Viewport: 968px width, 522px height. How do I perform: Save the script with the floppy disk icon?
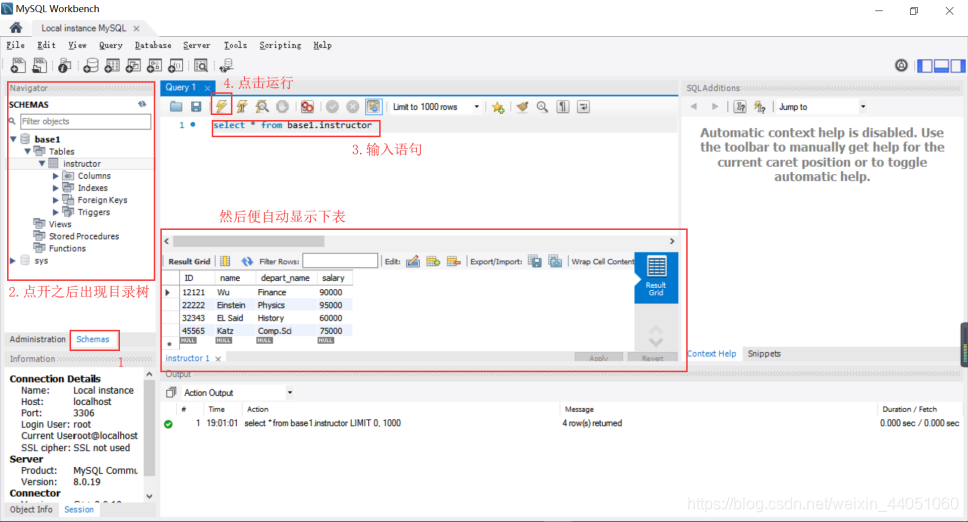[196, 107]
